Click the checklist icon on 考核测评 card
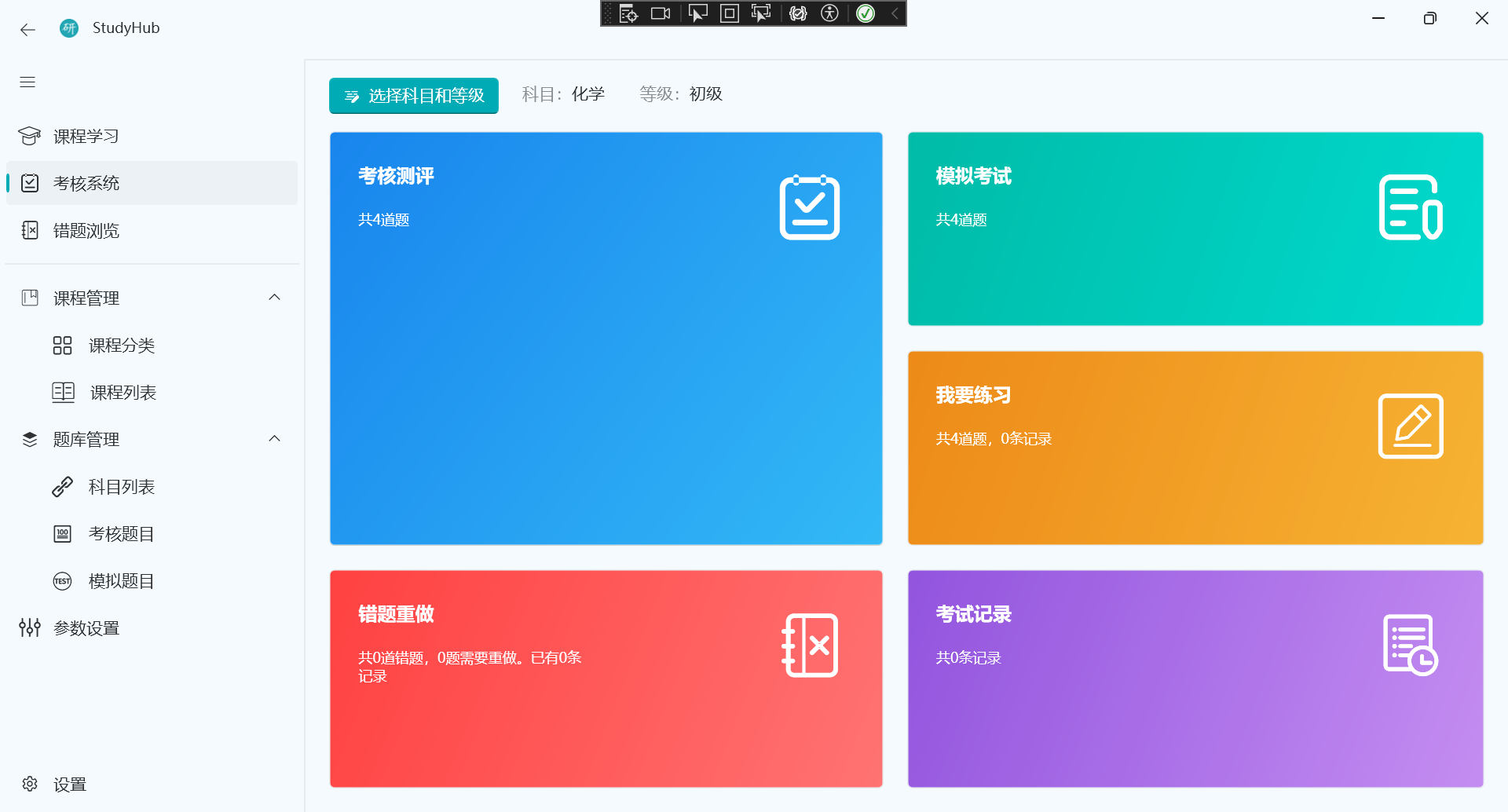 (x=810, y=207)
